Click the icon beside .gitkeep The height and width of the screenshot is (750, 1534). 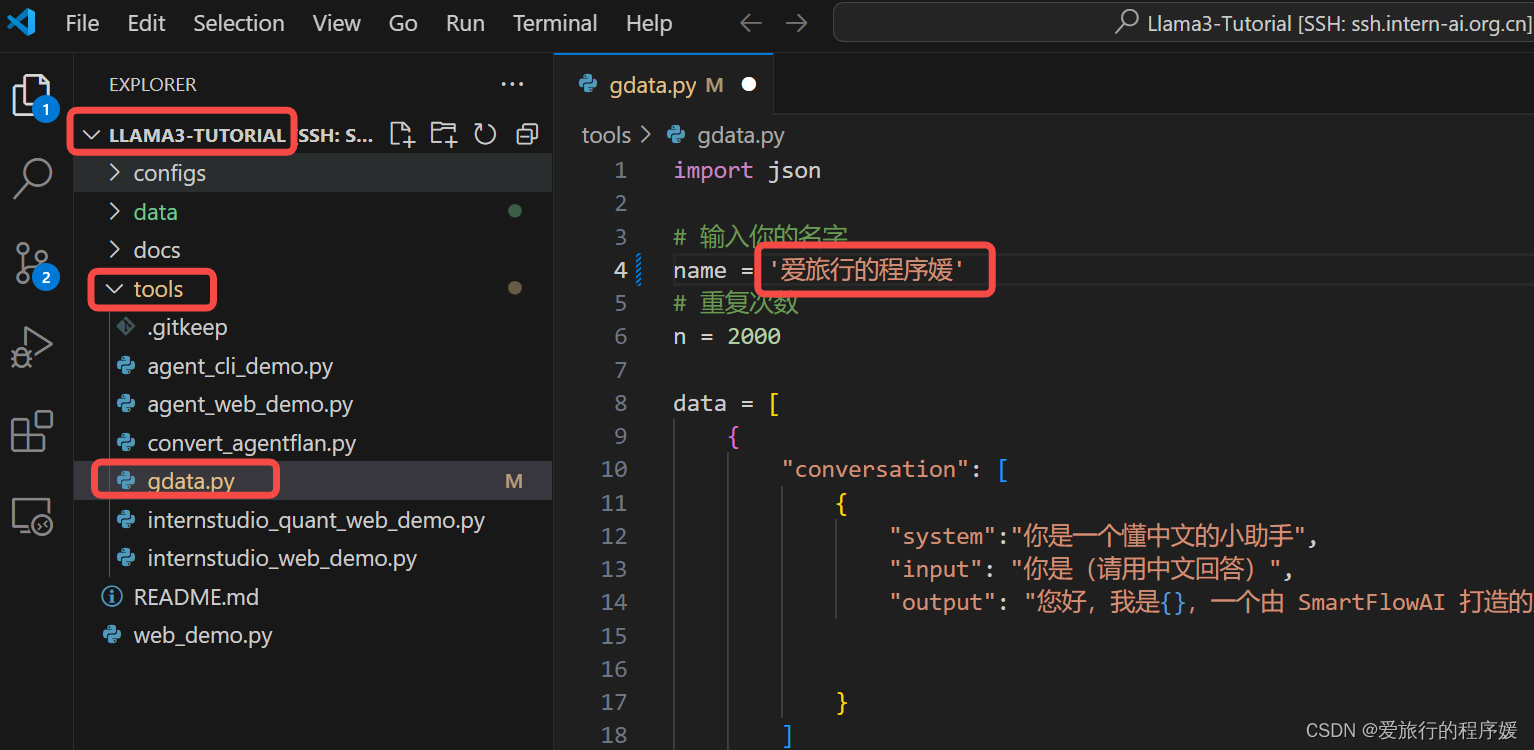coord(126,327)
